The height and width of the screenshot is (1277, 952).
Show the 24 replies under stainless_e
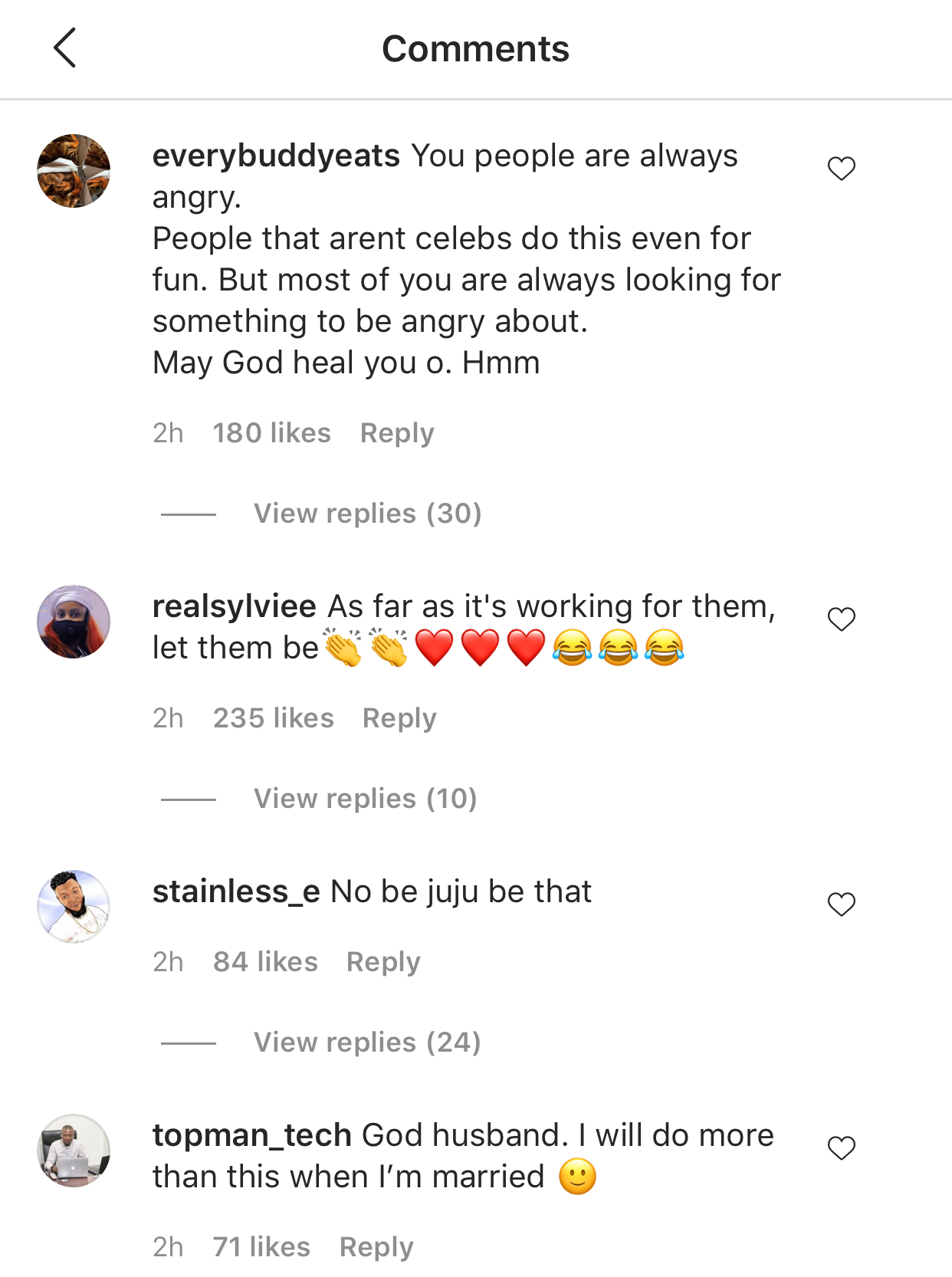[x=367, y=1042]
